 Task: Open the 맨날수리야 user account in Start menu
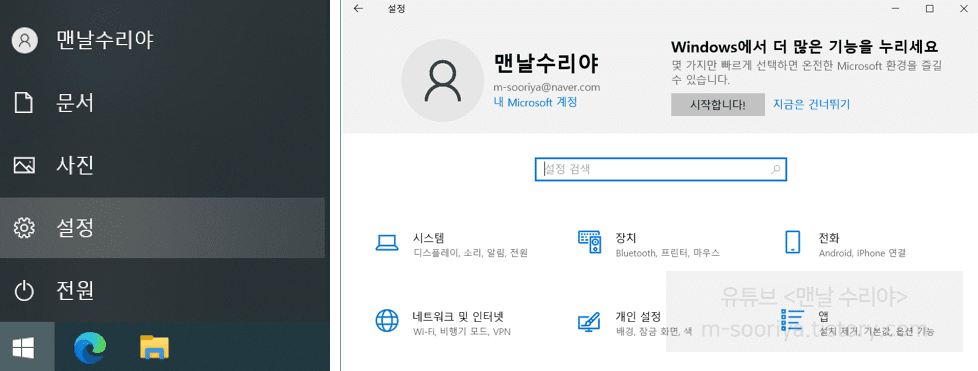(x=162, y=41)
